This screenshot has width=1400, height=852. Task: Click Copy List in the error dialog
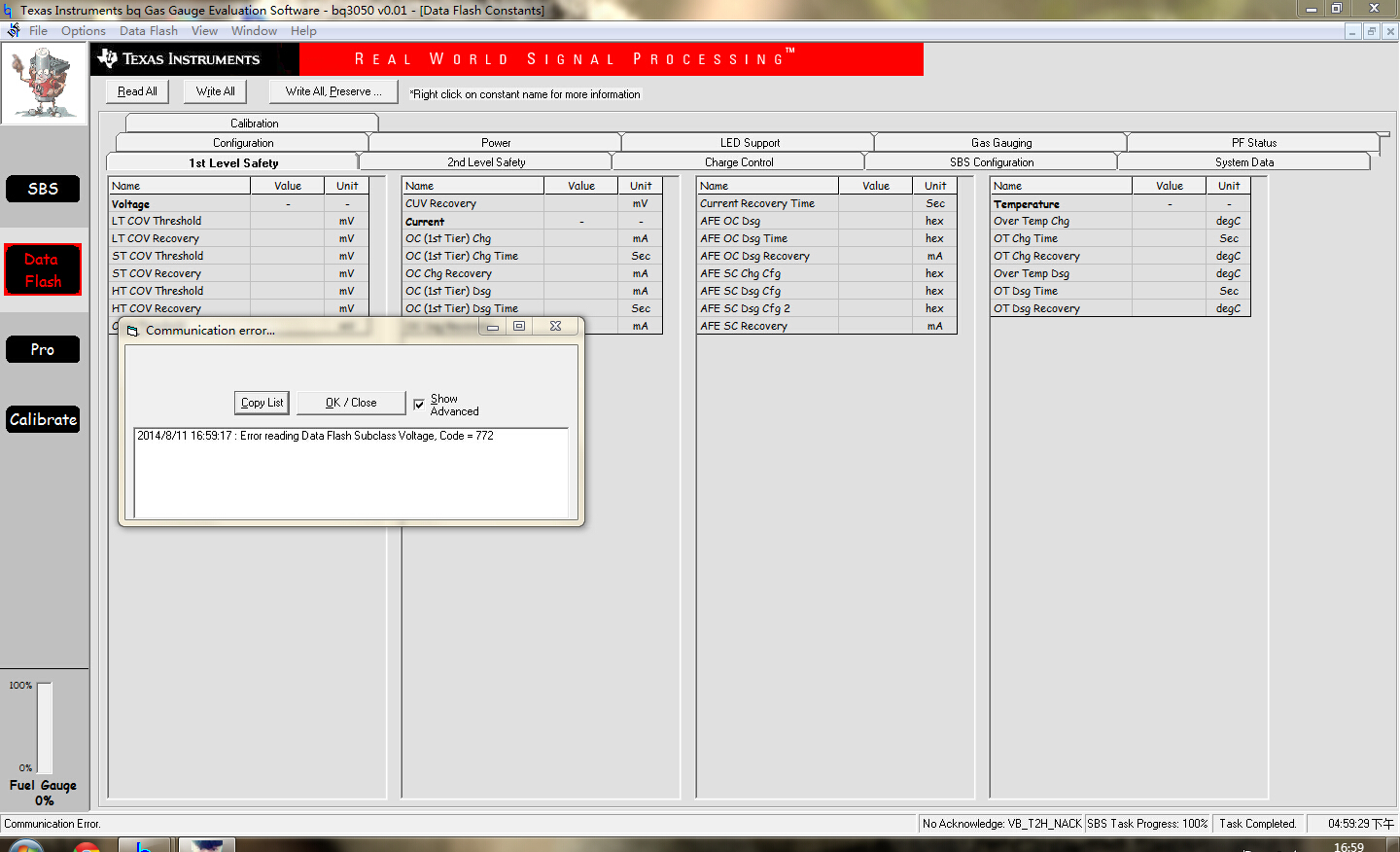coord(262,403)
